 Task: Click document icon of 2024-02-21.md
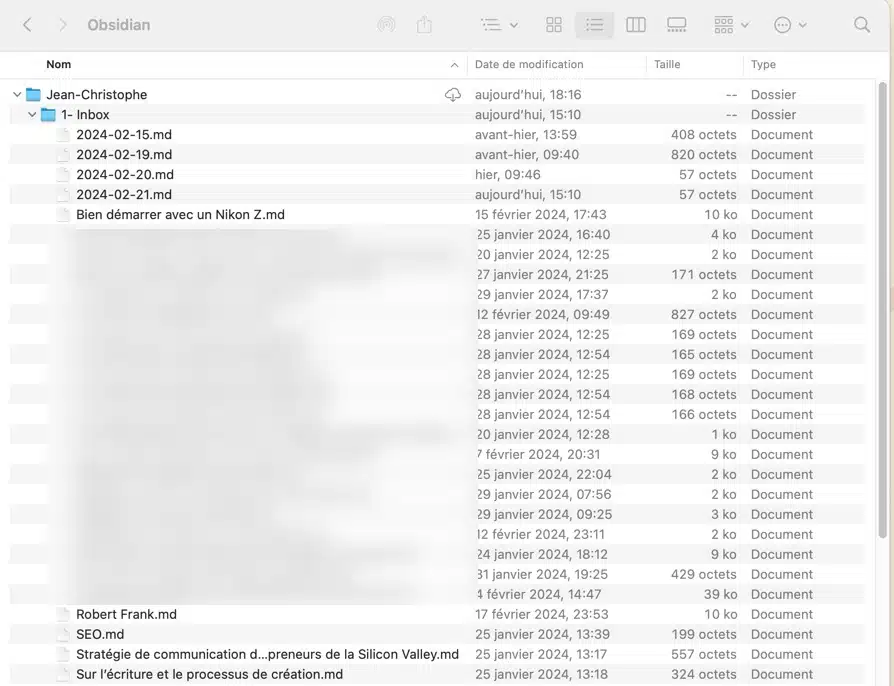63,194
